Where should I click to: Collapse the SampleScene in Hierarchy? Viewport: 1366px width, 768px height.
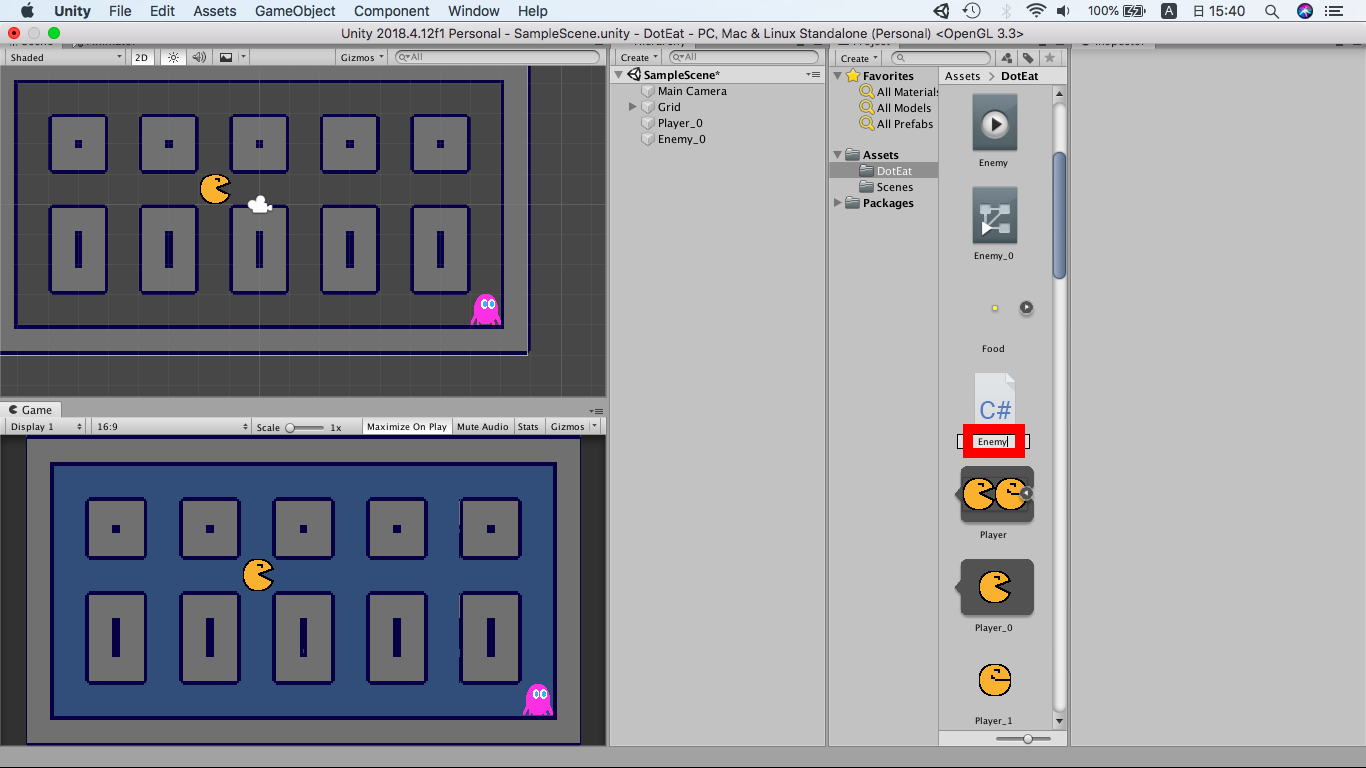[x=620, y=75]
